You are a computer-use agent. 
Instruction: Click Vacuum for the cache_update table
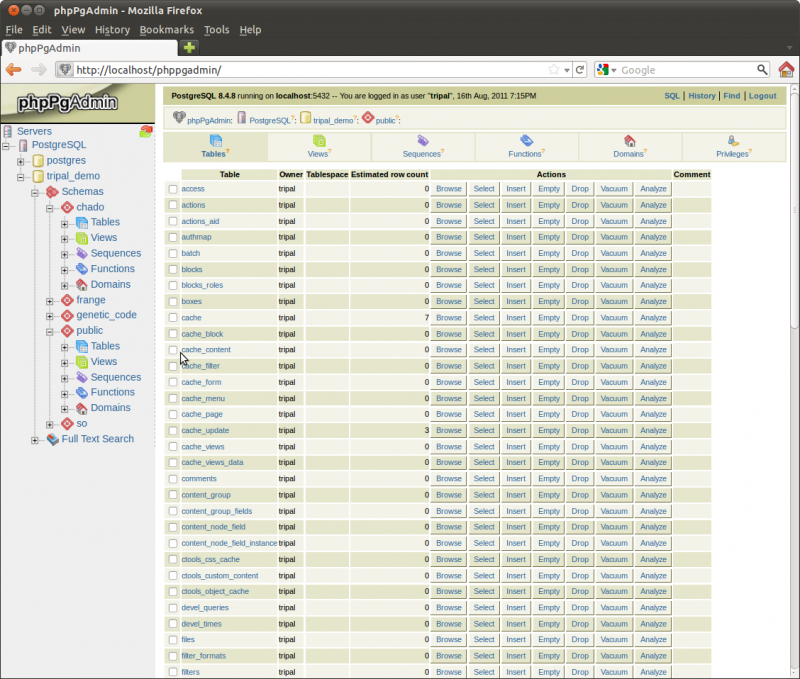[614, 431]
